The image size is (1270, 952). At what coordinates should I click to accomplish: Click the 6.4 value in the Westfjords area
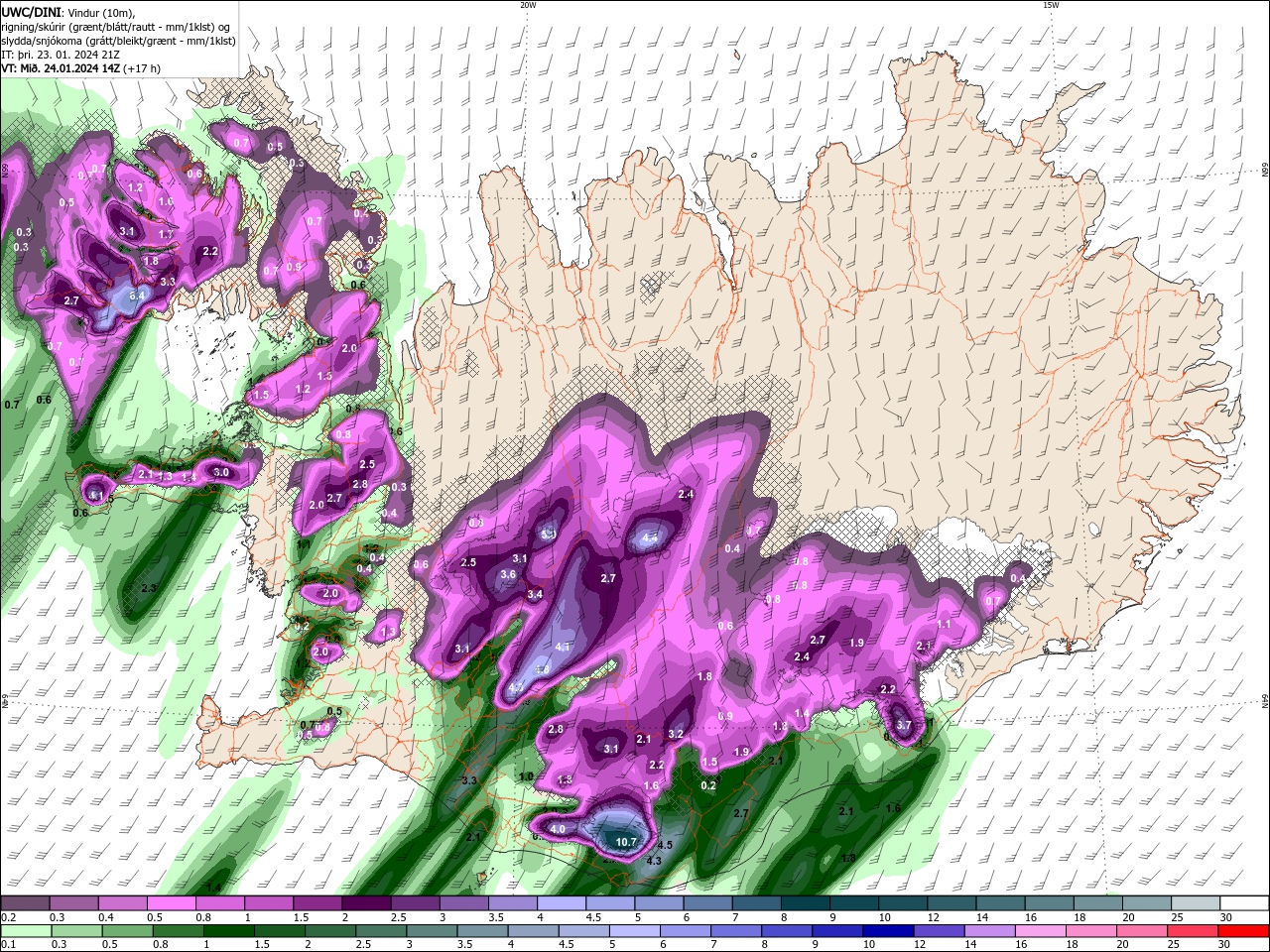click(x=137, y=296)
